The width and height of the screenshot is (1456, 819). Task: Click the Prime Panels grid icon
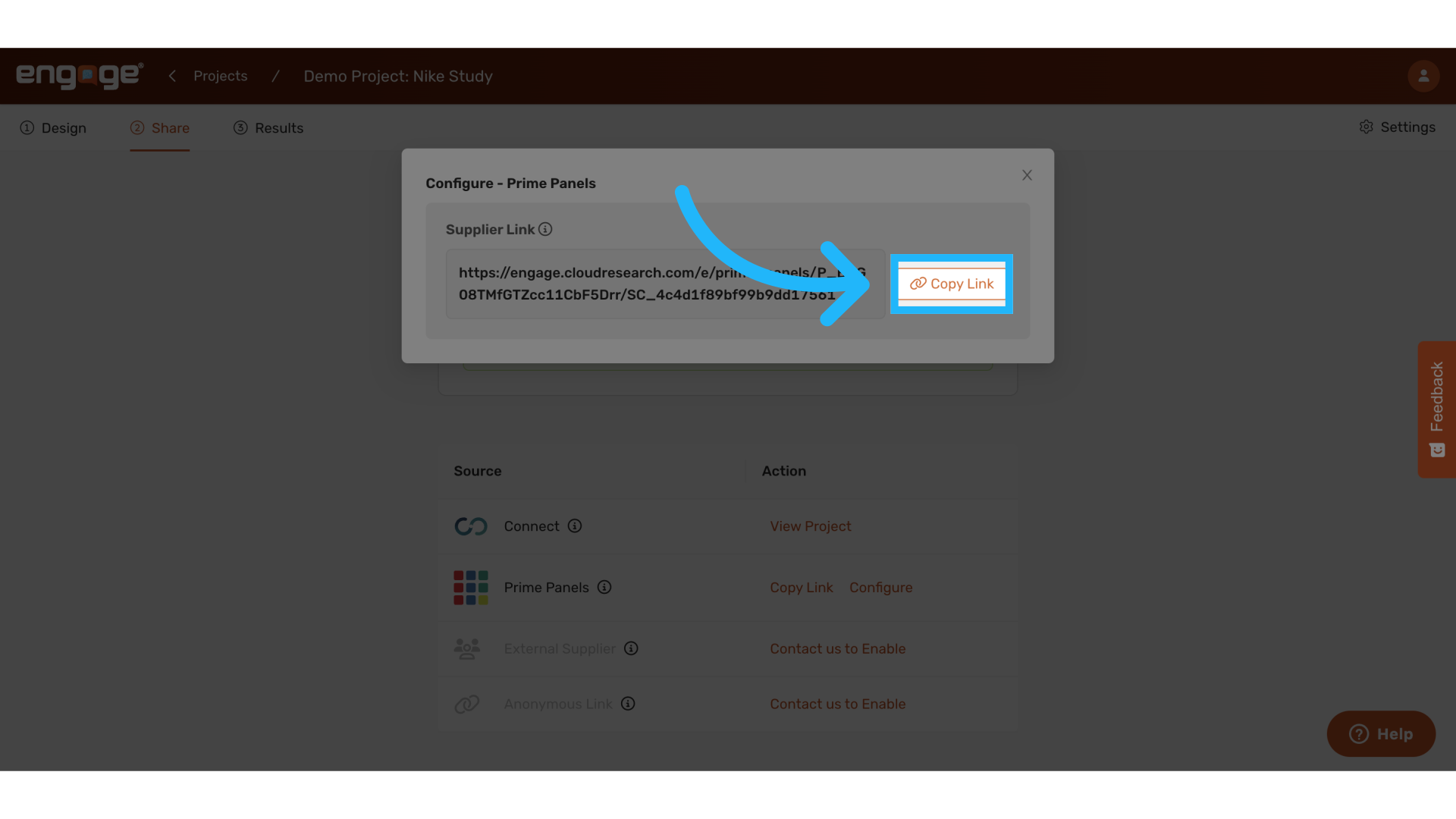(471, 588)
